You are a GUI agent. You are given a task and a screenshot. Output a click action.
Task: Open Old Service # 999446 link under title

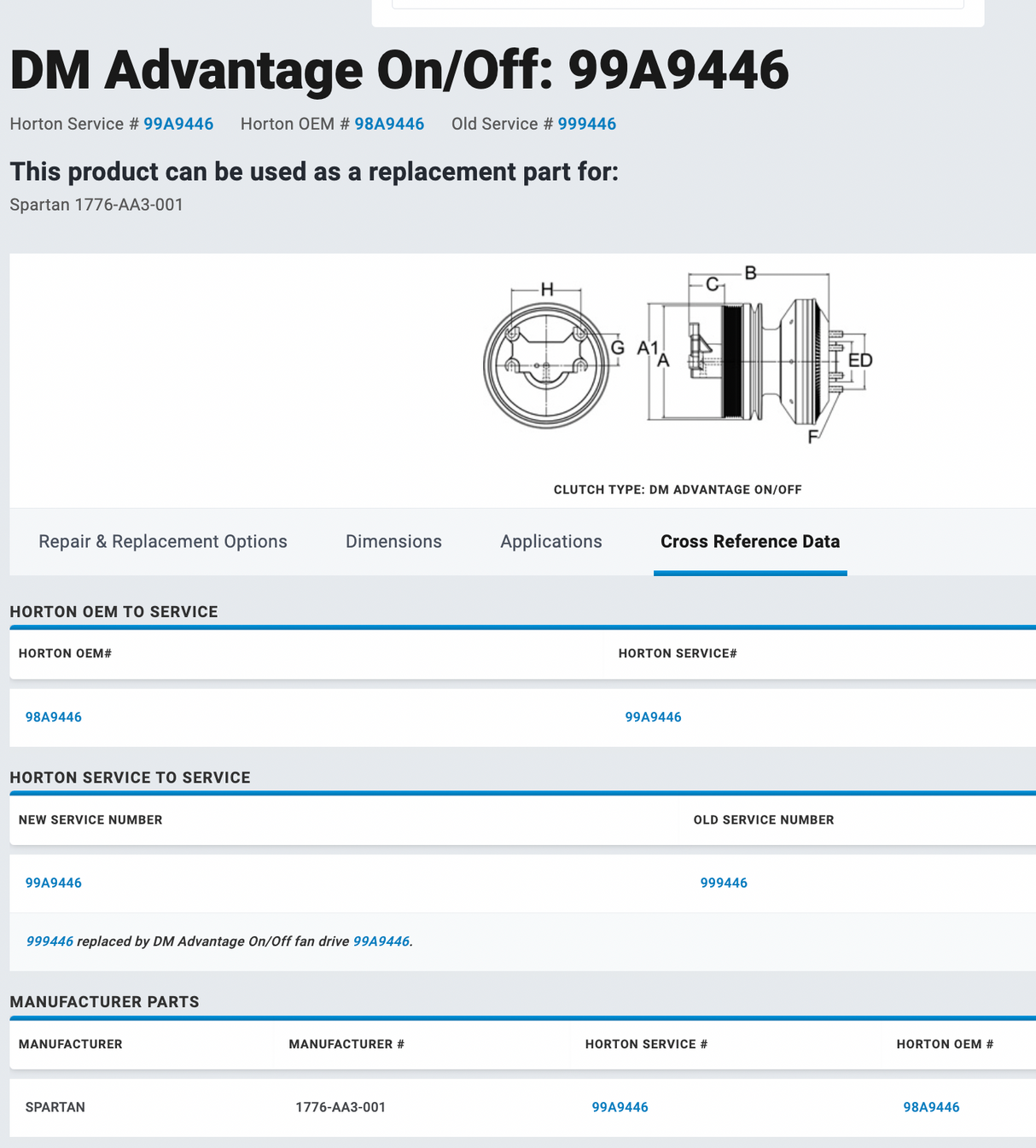pos(586,124)
